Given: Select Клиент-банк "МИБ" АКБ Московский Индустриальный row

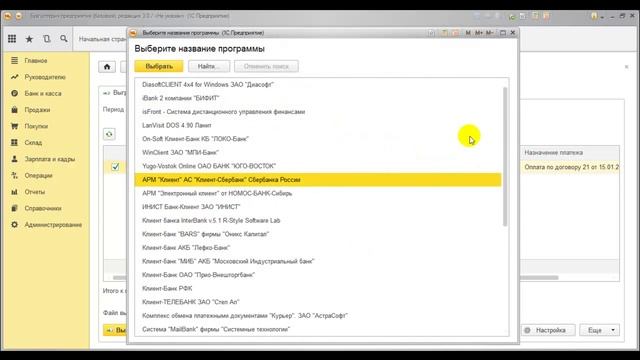Looking at the screenshot, I should [318, 261].
